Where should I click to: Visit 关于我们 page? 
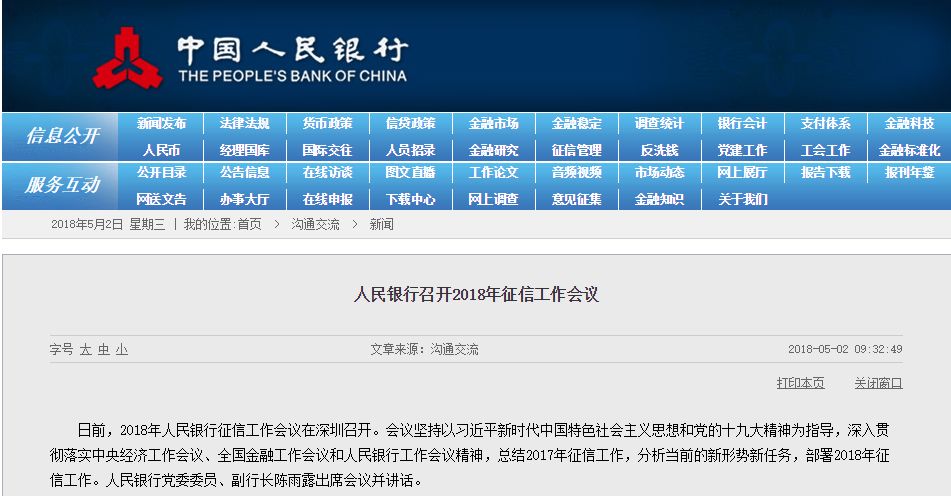coord(742,199)
